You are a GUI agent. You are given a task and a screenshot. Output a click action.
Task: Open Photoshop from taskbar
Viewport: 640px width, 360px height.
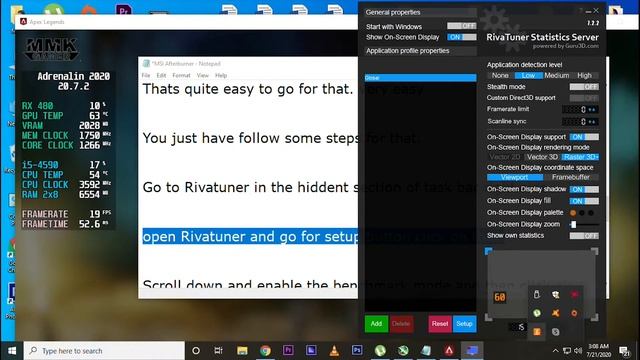[x=357, y=350]
